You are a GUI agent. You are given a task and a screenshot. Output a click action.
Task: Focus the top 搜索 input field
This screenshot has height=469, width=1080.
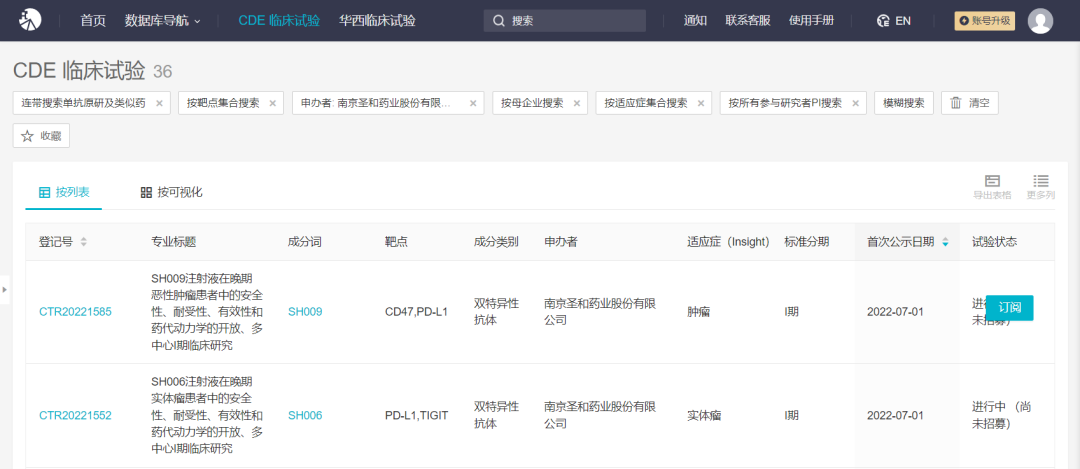565,21
